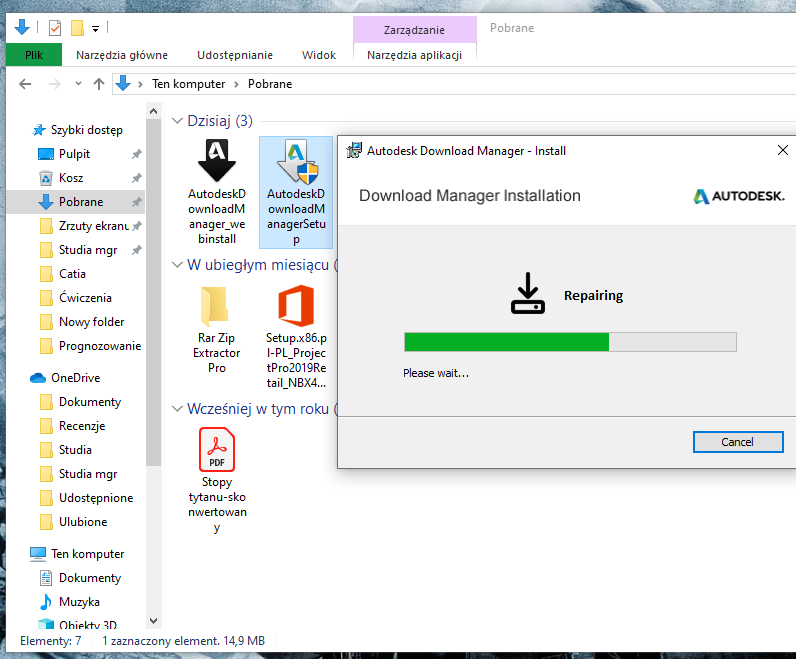The height and width of the screenshot is (659, 796).
Task: Open the Recenzje folder under OneDrive
Action: pos(82,426)
